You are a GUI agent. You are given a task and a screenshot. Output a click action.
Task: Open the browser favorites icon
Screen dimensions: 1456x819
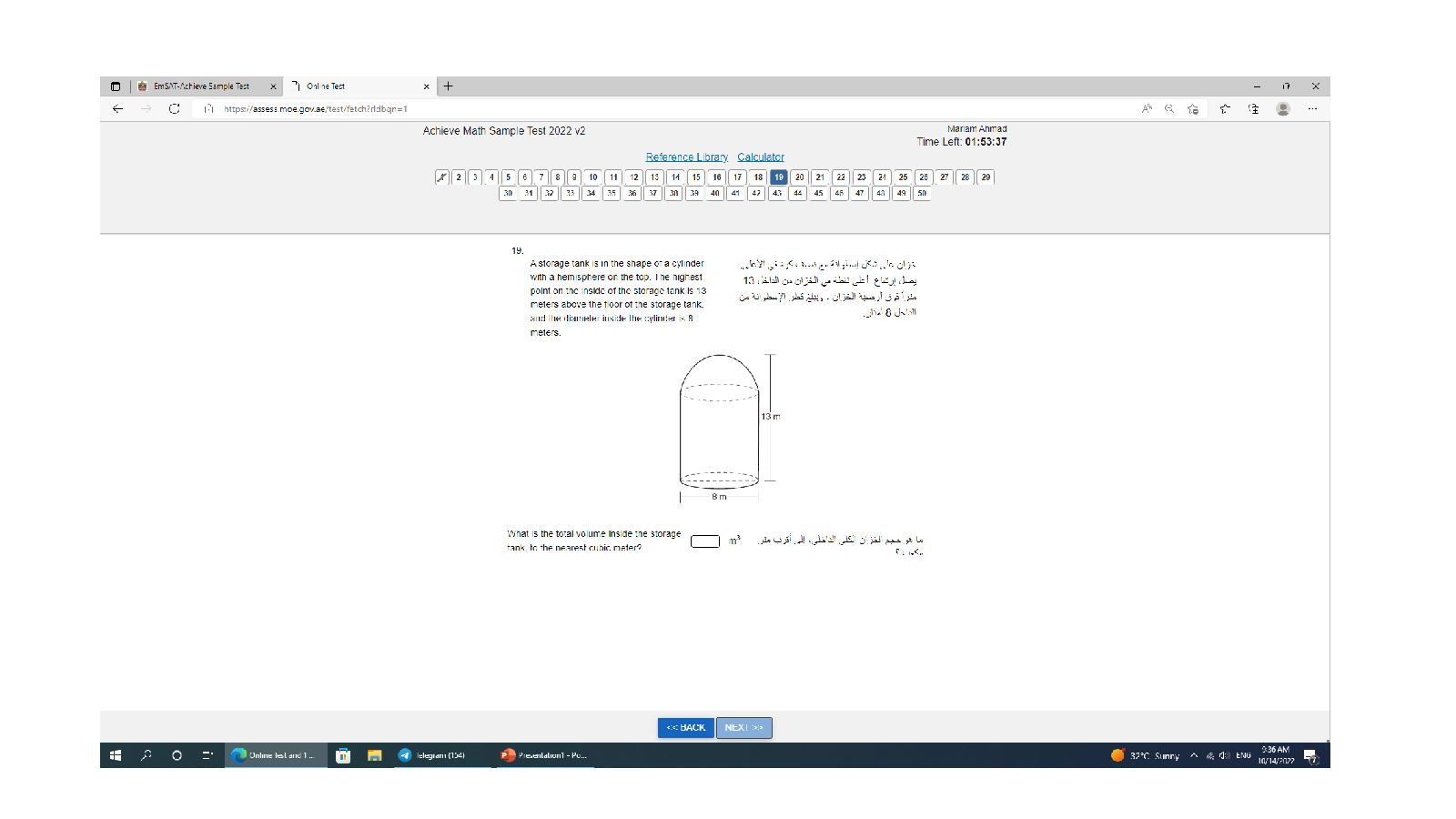click(x=1225, y=109)
